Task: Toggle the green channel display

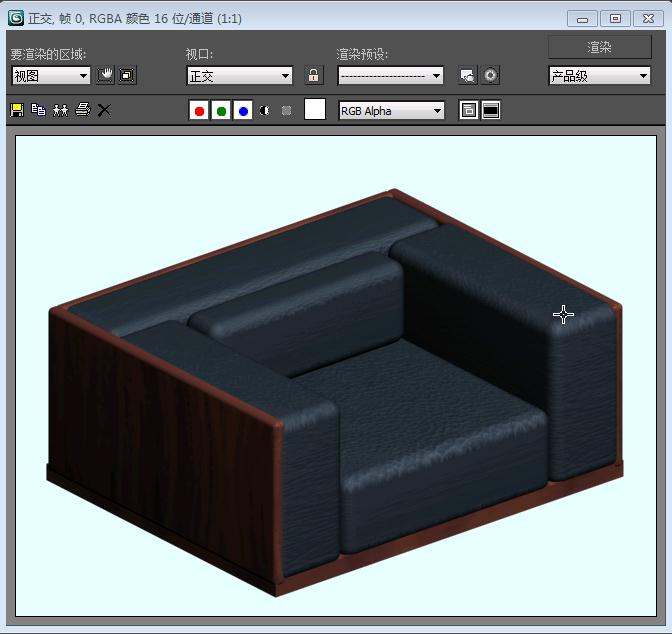Action: click(221, 111)
